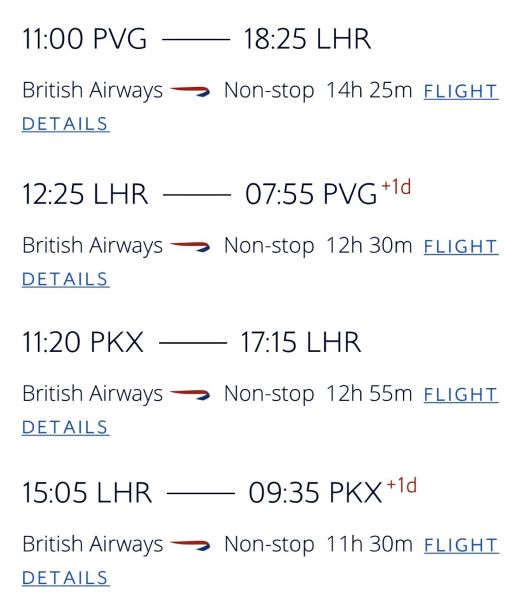Open FLIGHT DETAILS for LHR to PVG flight
Screen dimensions: 513x600
pos(461,246)
